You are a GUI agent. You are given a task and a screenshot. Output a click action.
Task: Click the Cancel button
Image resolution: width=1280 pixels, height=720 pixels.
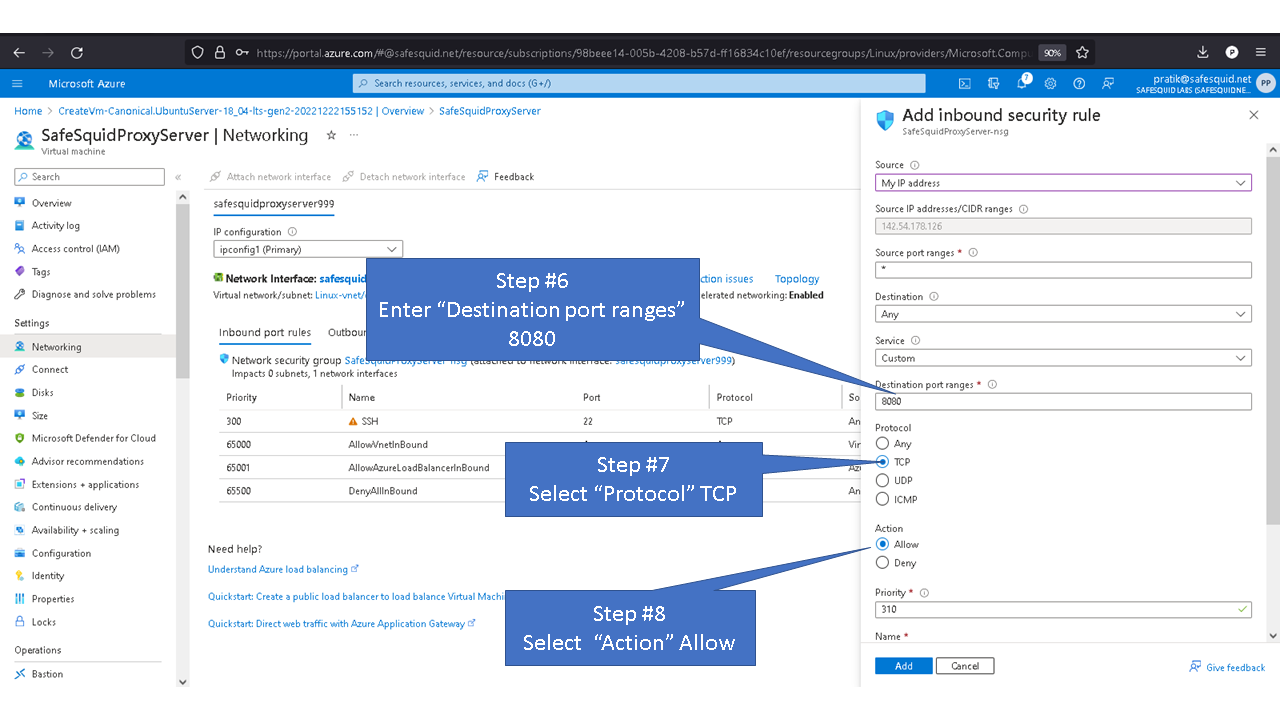pyautogui.click(x=965, y=666)
